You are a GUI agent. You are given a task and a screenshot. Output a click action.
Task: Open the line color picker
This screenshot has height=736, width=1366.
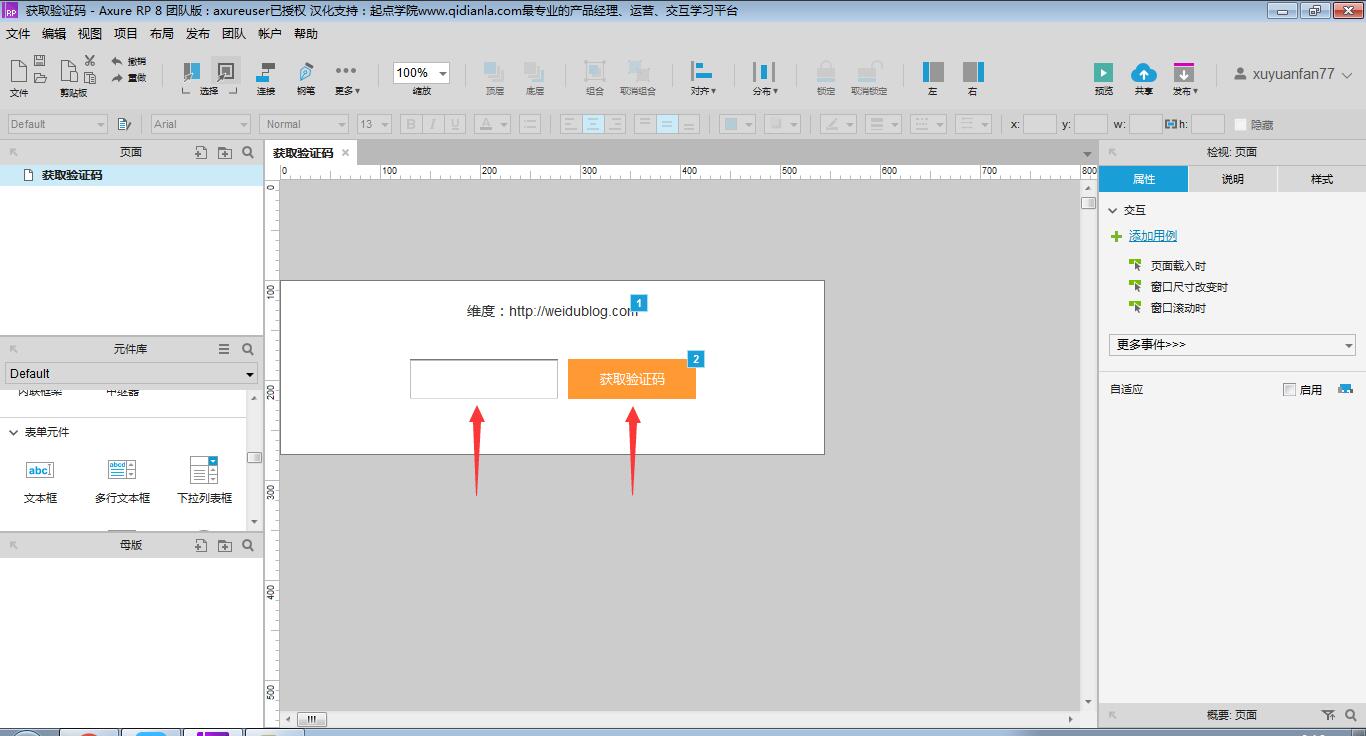[x=837, y=124]
